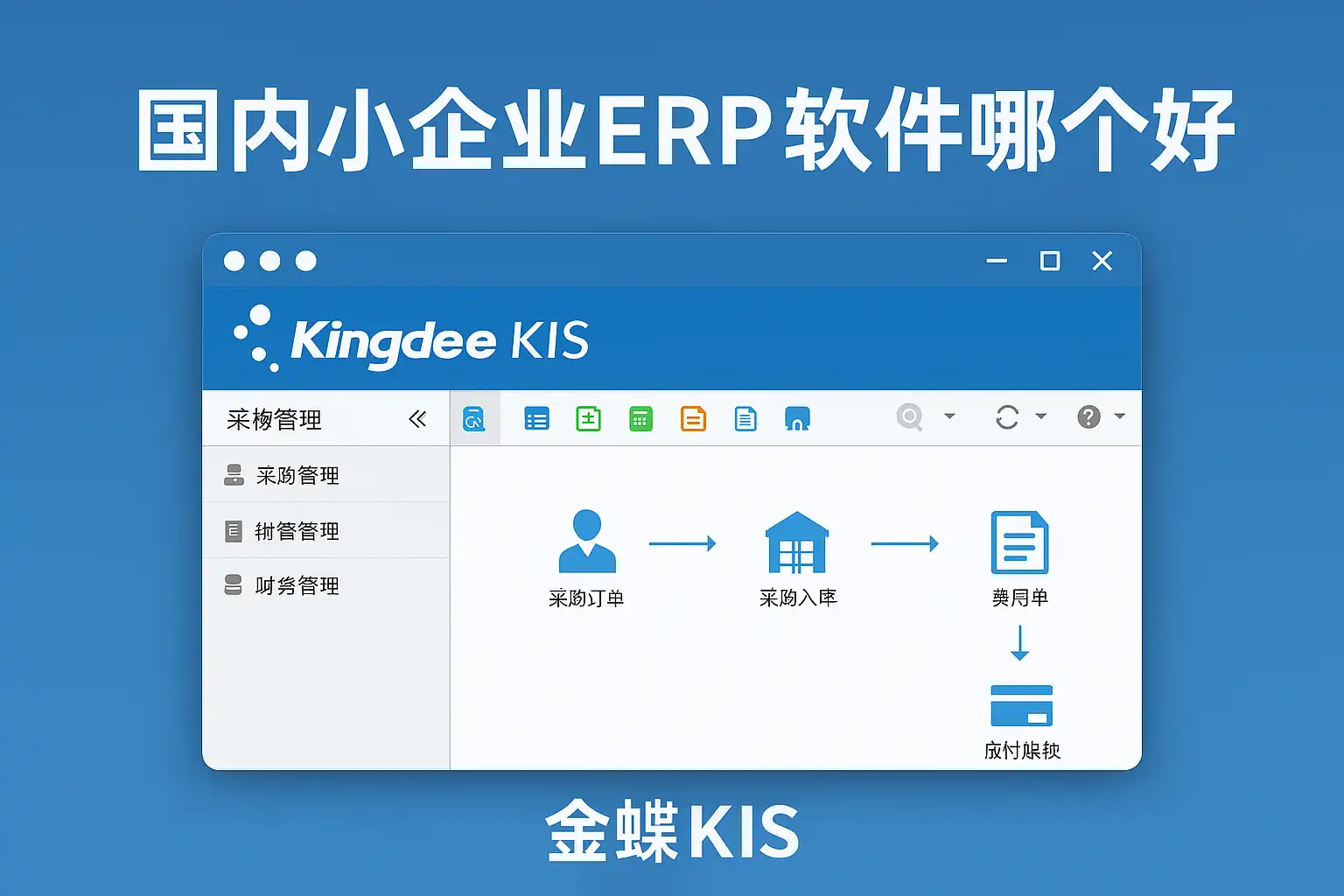This screenshot has width=1344, height=896.
Task: Click the gray magnifier search icon
Action: coord(910,416)
